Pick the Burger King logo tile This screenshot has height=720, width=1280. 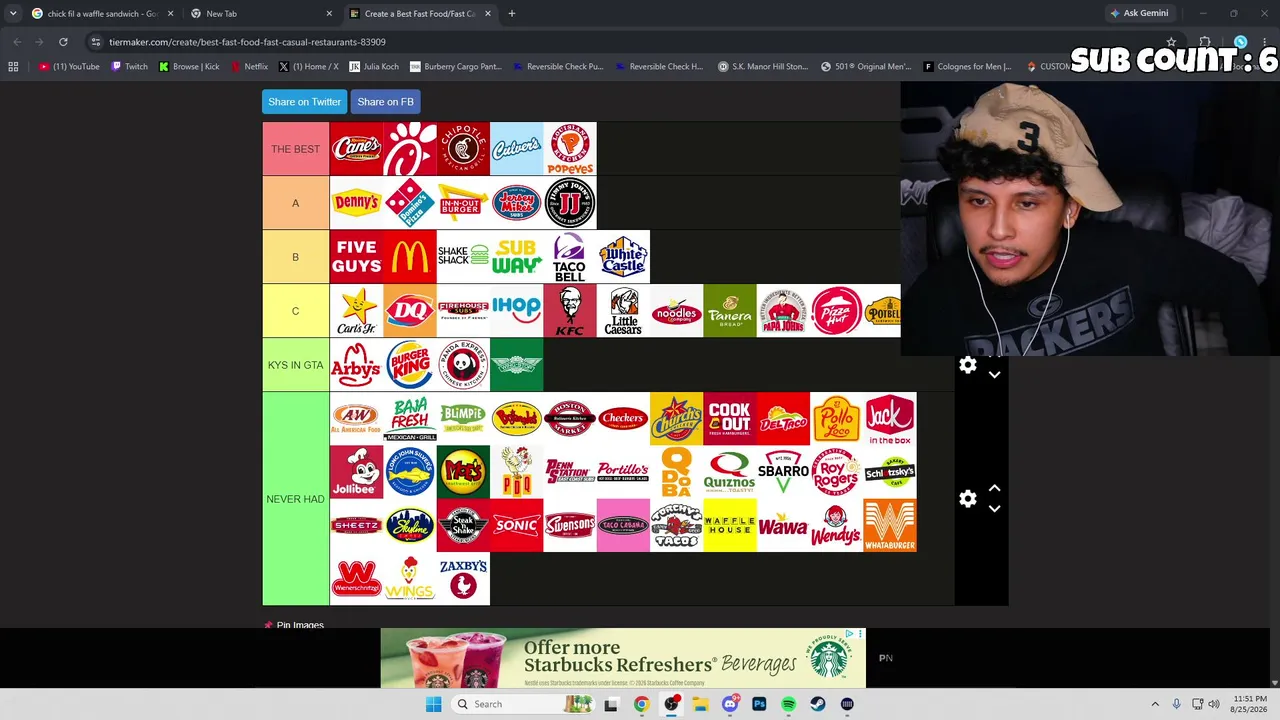[x=410, y=365]
